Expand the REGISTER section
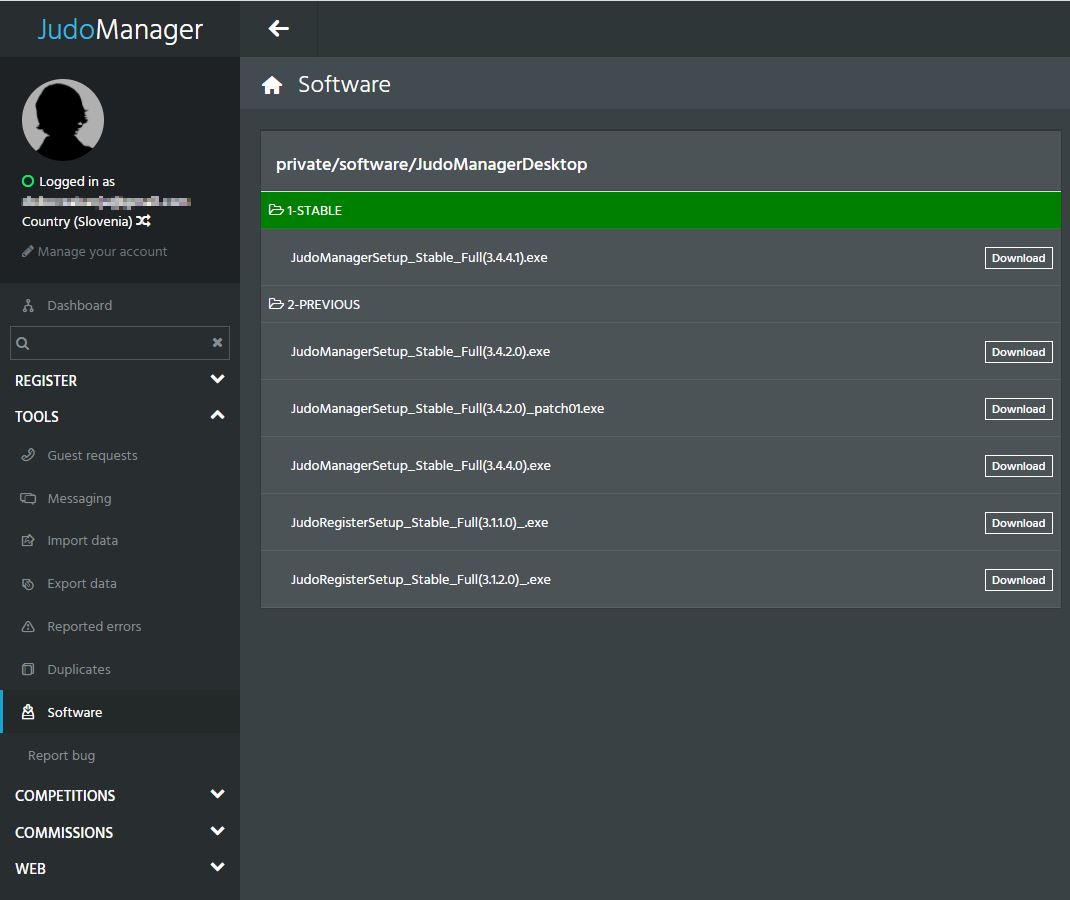1070x900 pixels. (120, 380)
